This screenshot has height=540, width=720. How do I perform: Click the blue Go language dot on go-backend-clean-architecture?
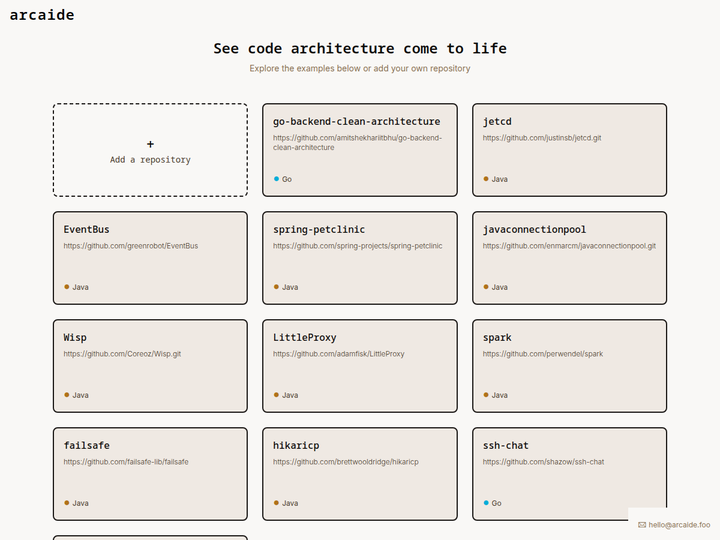(x=276, y=179)
